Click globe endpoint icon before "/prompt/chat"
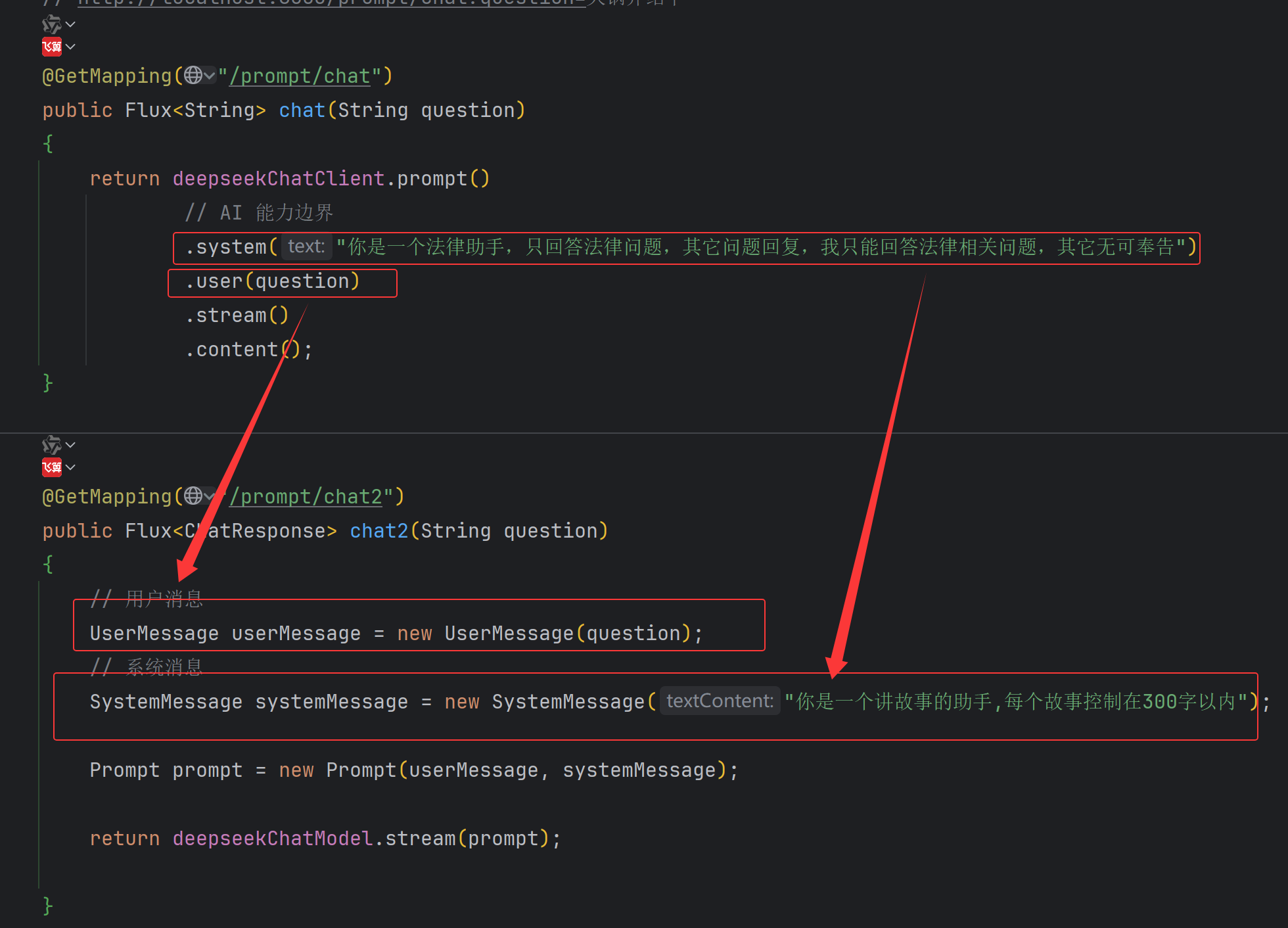Viewport: 1288px width, 928px height. (x=193, y=76)
